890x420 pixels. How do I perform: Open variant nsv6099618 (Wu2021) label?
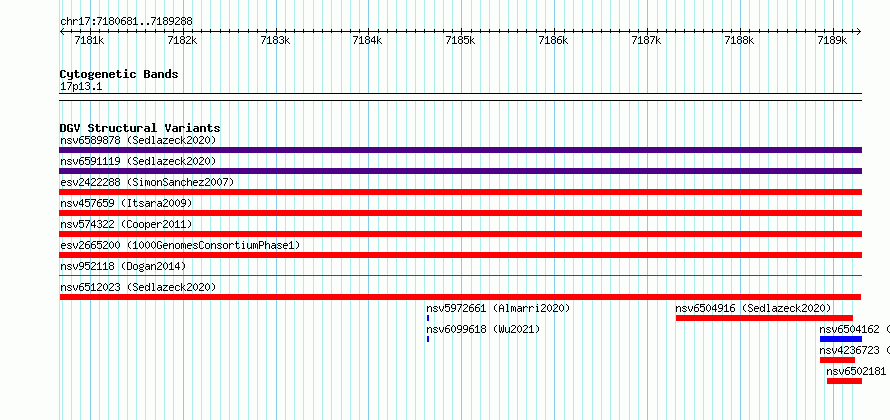click(483, 329)
